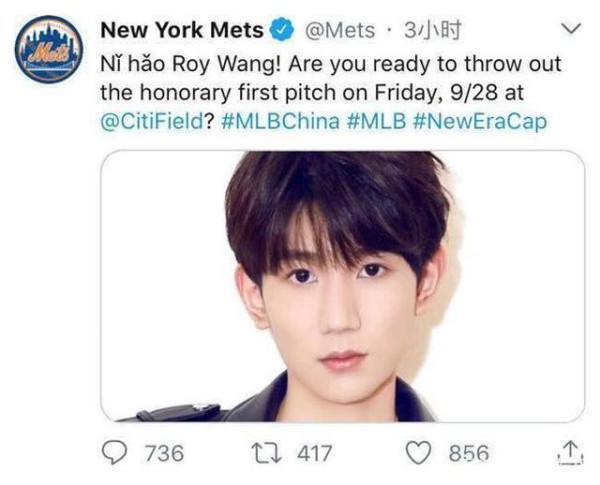Click the tweet text about honorary first pitch
This screenshot has width=600, height=485.
(331, 93)
